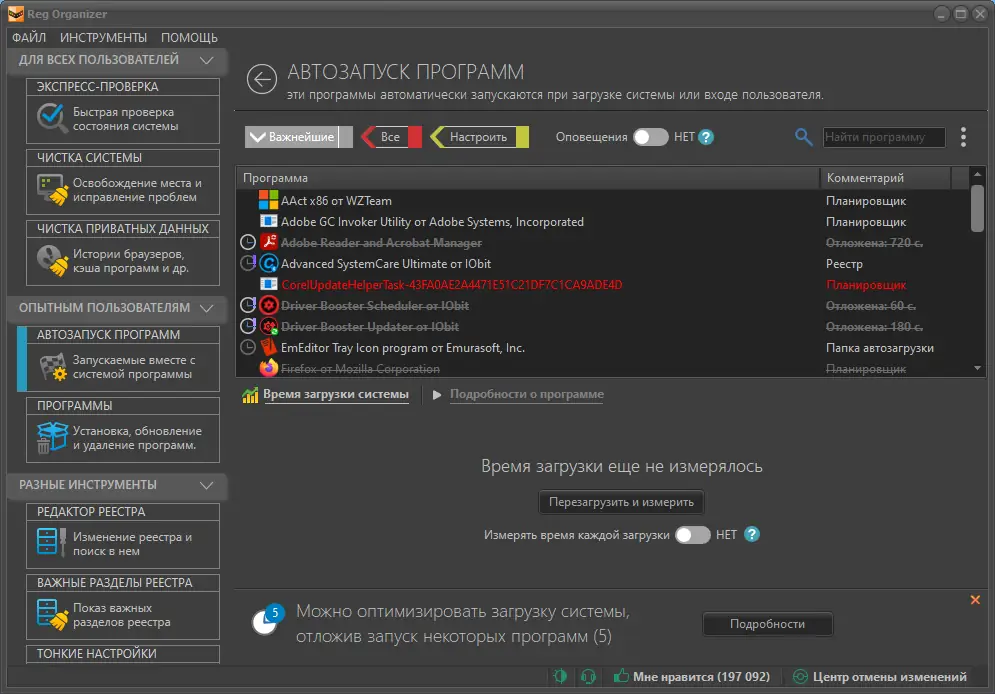This screenshot has width=995, height=694.
Task: Click the Редактор реестра icon
Action: tap(51, 543)
